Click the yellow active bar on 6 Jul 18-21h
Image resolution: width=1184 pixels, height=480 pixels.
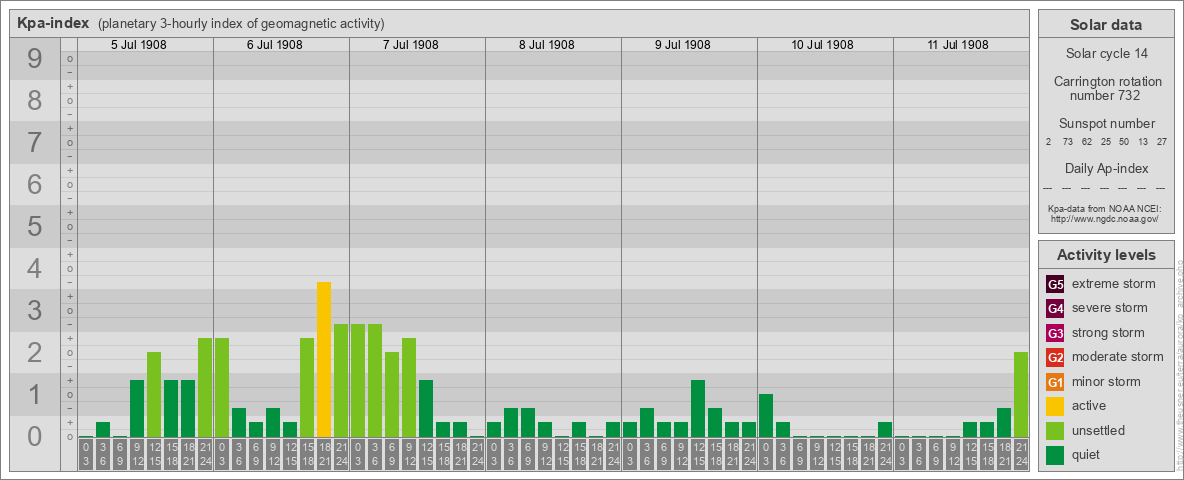(324, 359)
